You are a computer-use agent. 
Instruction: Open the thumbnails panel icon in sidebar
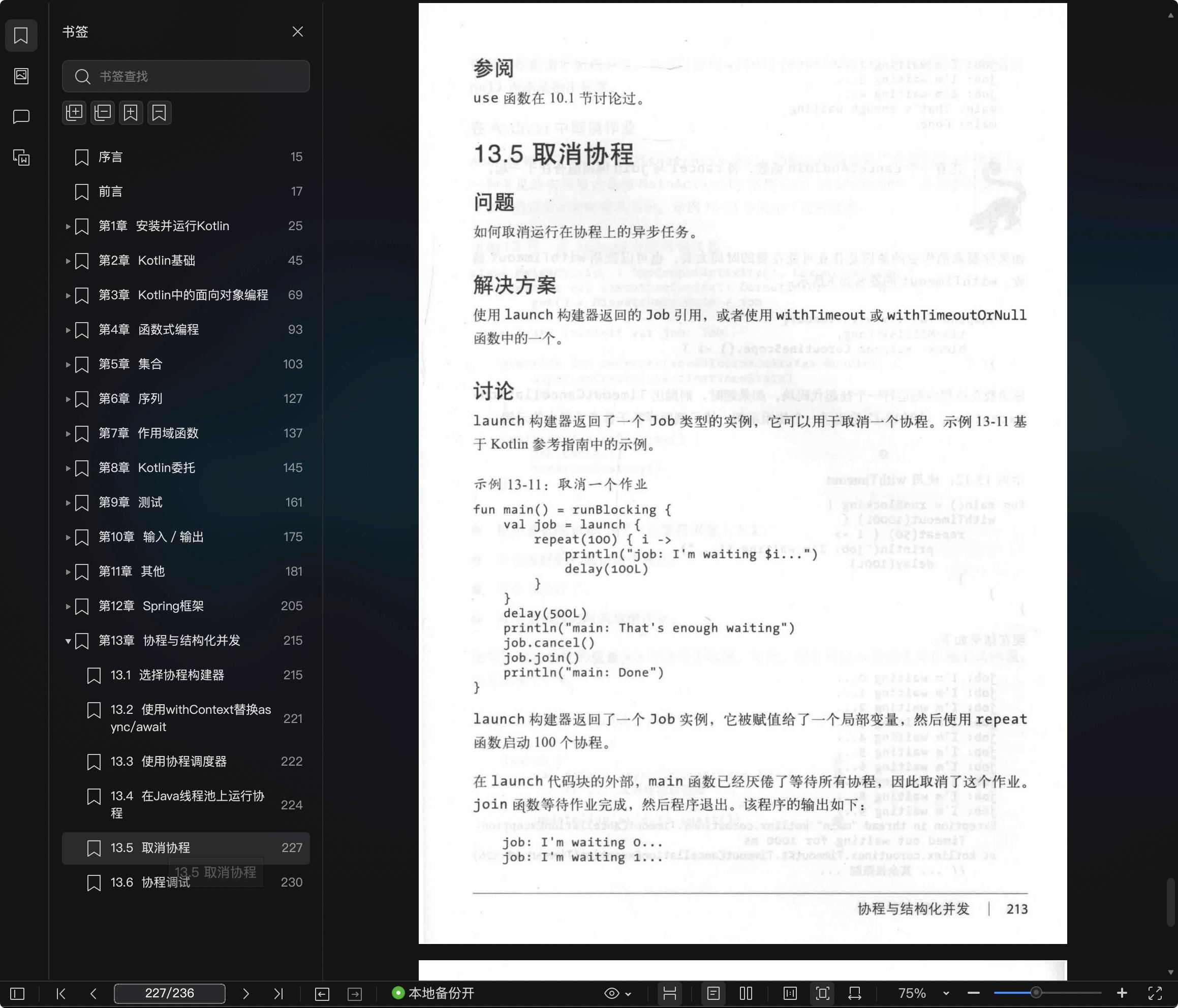(x=21, y=76)
